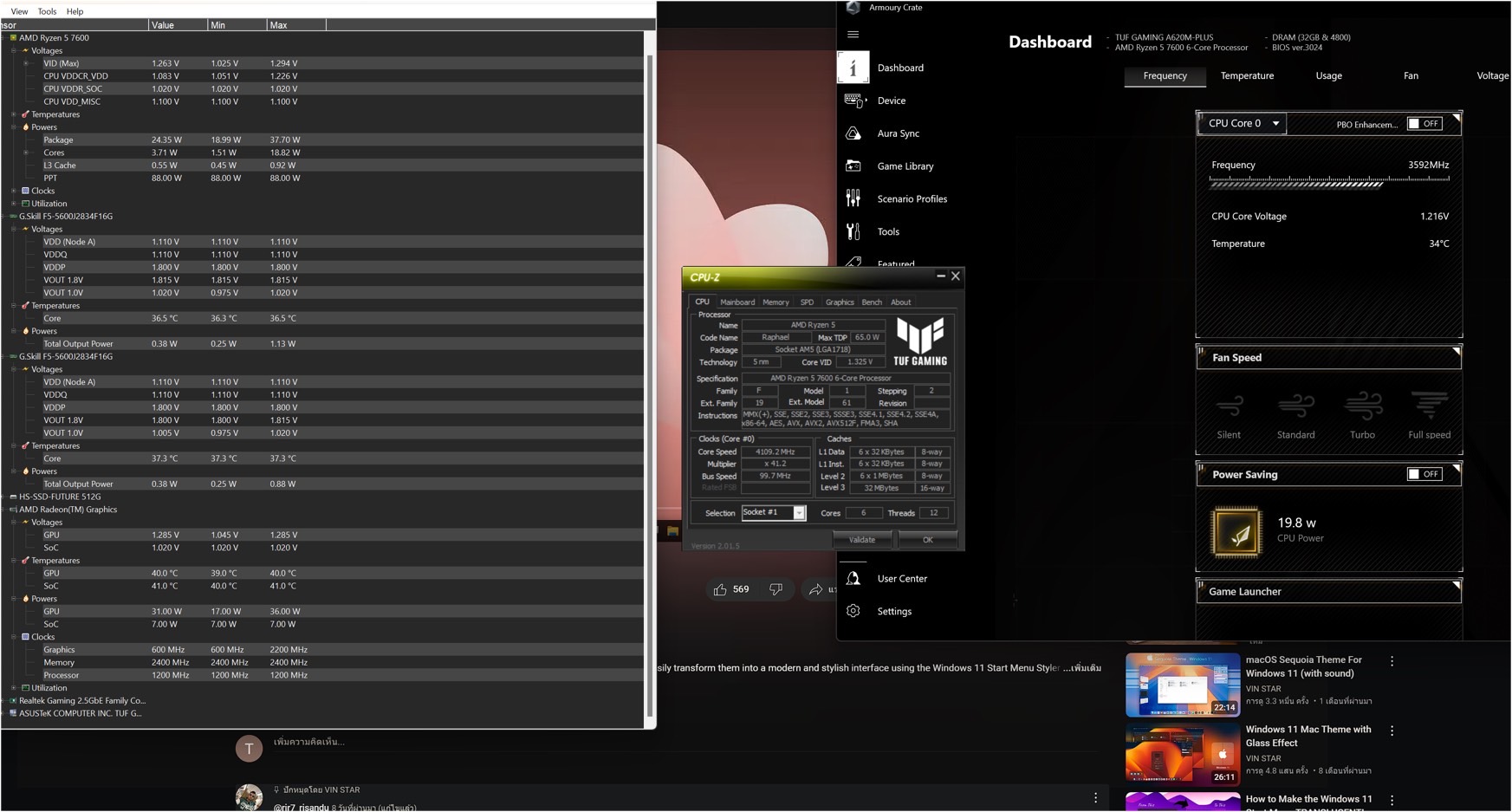1512x812 pixels.
Task: Open the pinned comment options menu
Action: tap(1095, 797)
